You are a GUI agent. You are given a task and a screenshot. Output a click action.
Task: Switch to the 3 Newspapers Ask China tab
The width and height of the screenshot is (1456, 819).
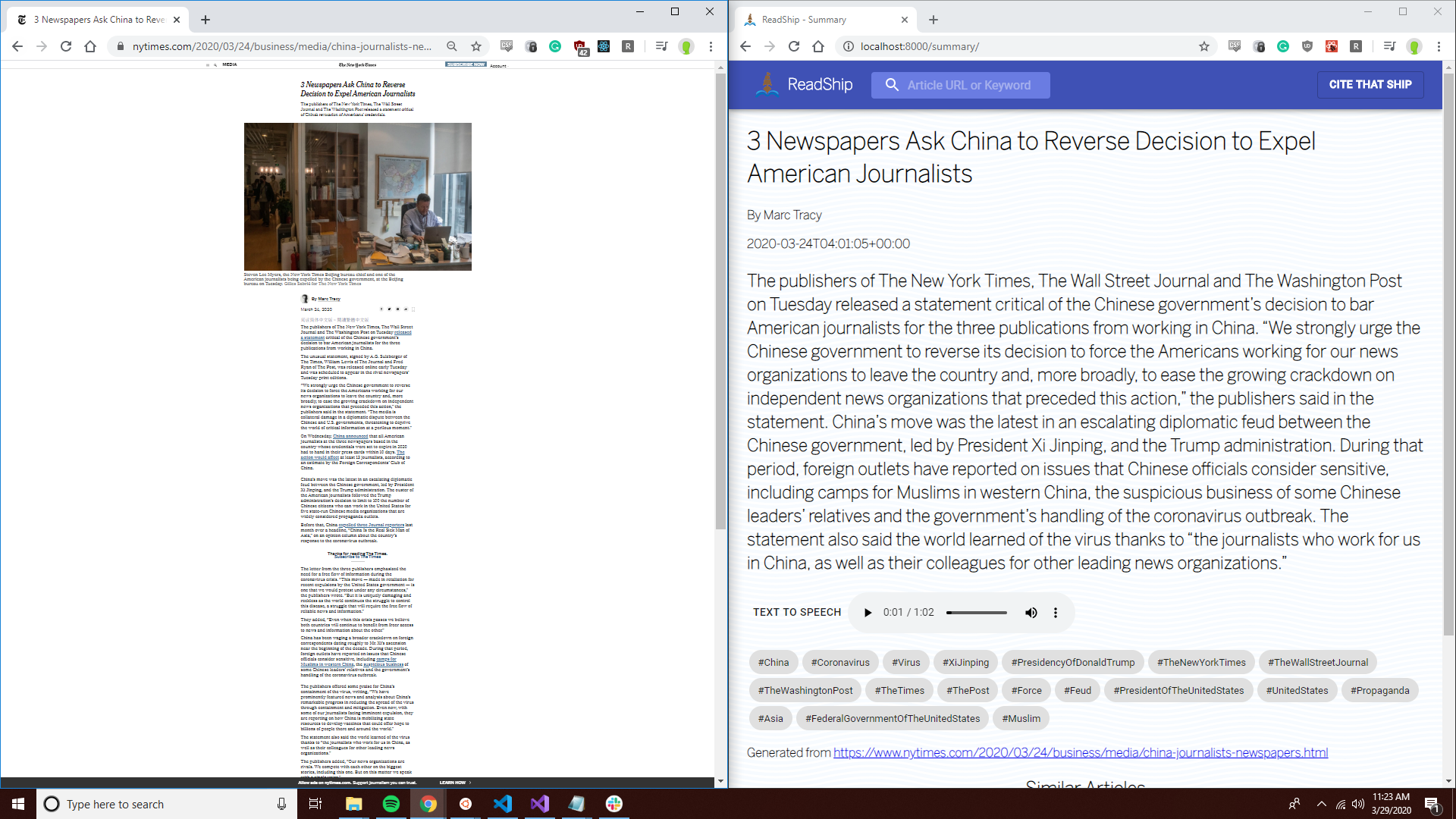coord(99,20)
